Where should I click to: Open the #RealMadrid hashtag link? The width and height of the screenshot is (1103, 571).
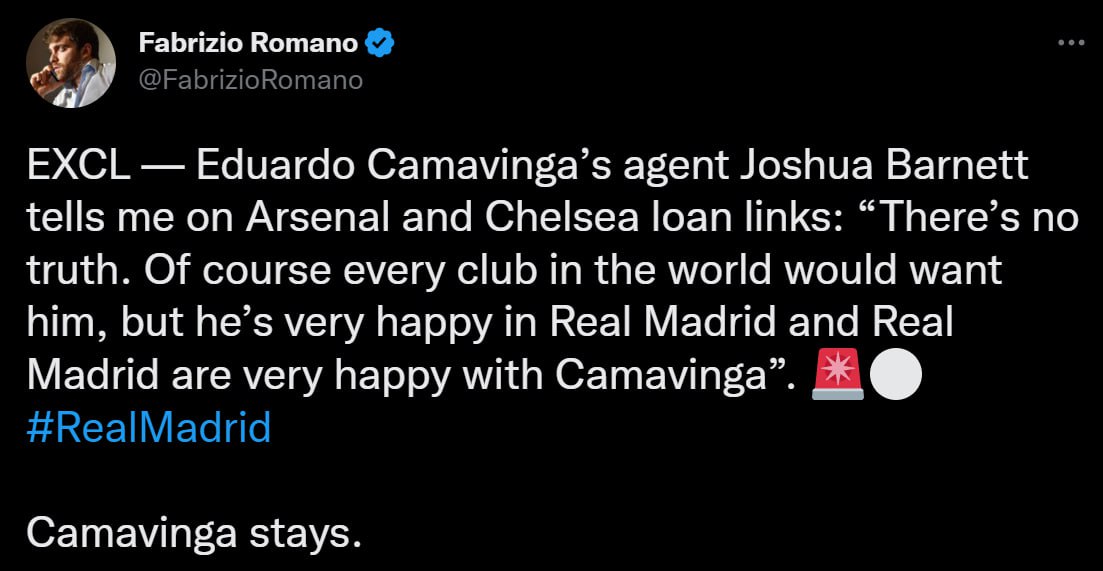tap(148, 427)
